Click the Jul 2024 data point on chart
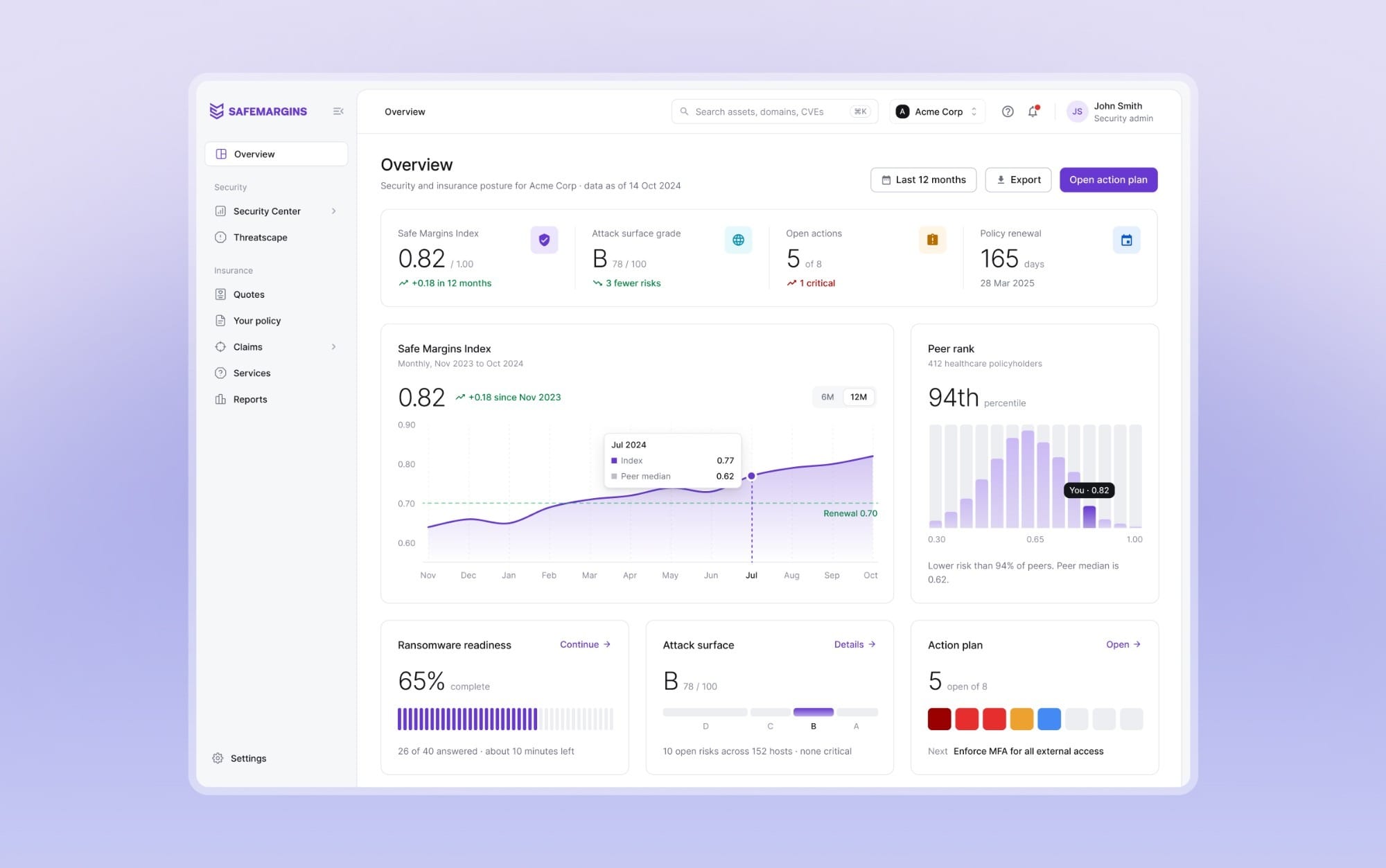The height and width of the screenshot is (868, 1386). (x=751, y=476)
